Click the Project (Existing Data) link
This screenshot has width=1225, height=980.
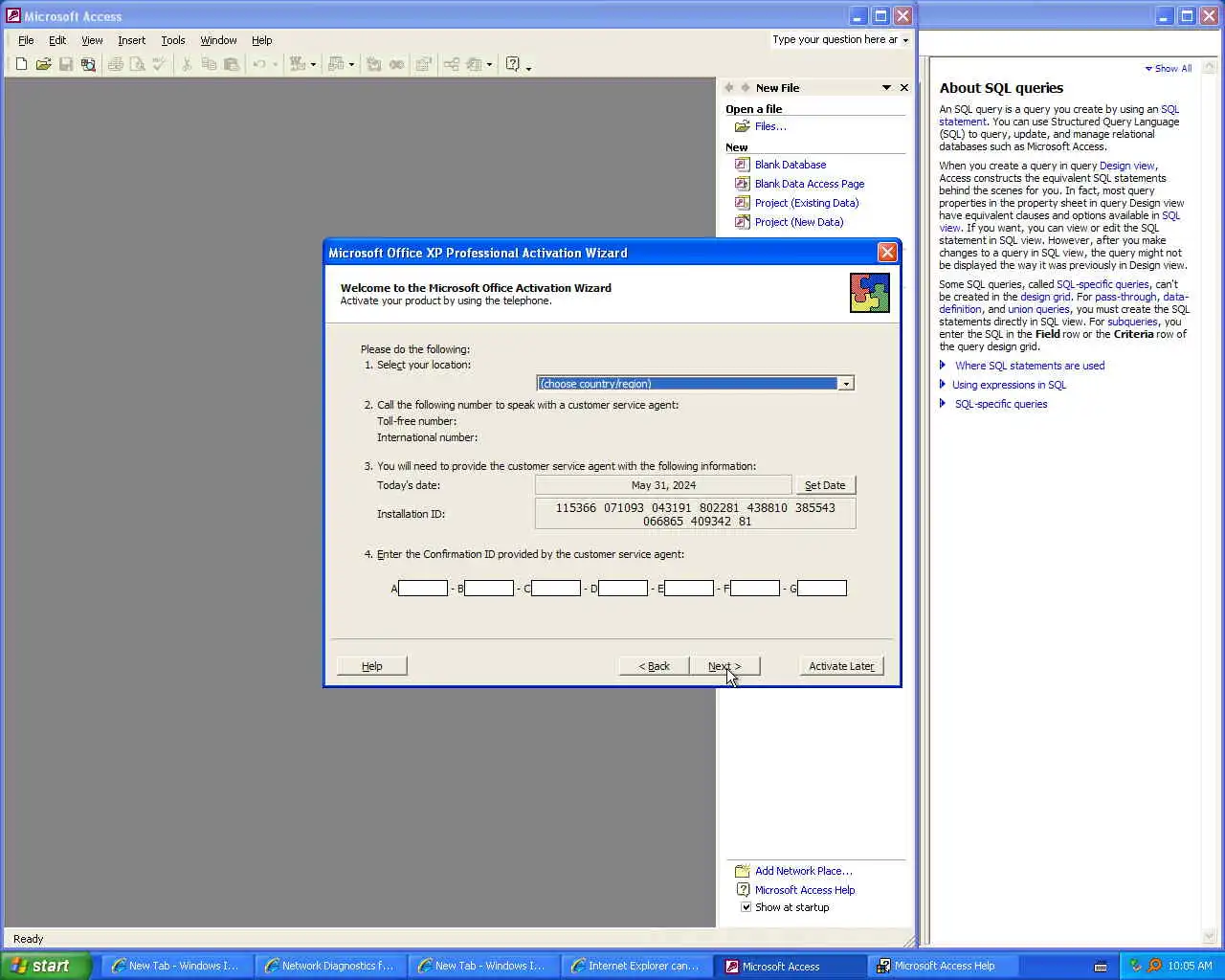point(807,203)
